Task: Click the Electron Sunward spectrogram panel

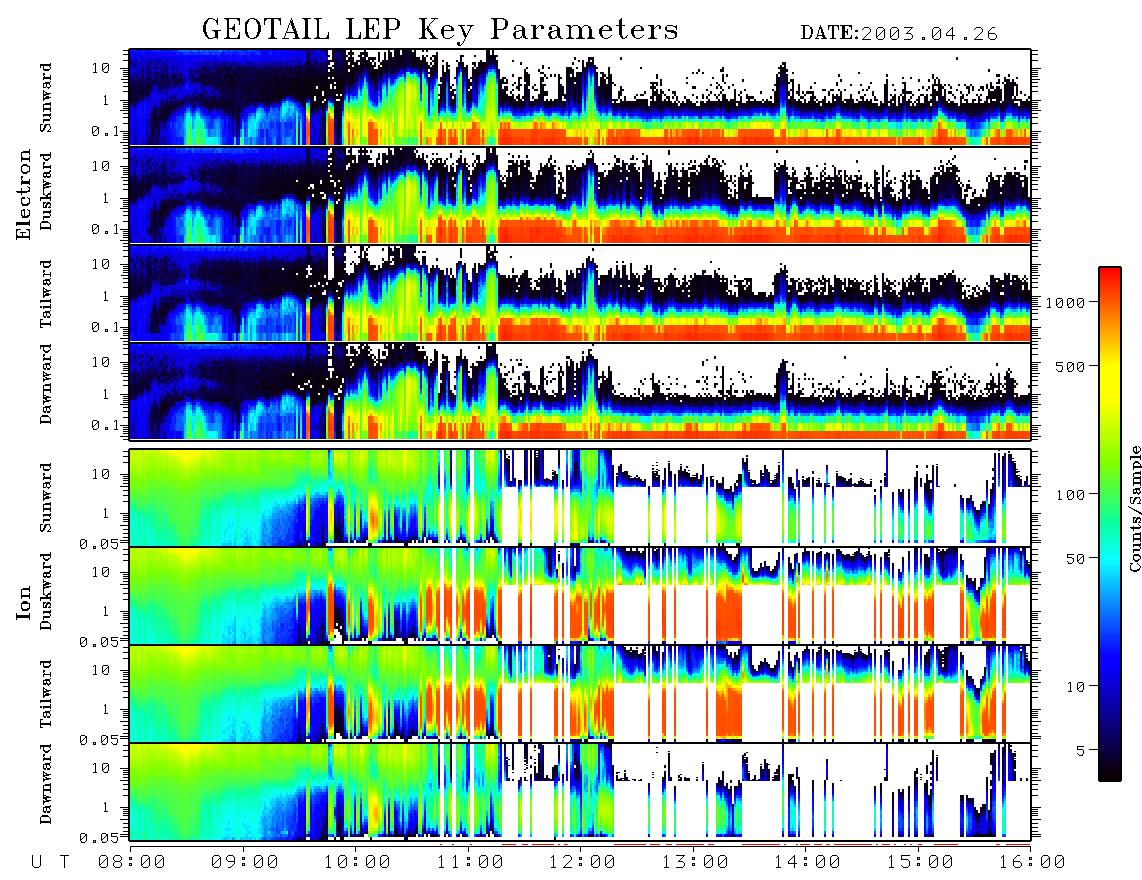Action: (x=580, y=97)
